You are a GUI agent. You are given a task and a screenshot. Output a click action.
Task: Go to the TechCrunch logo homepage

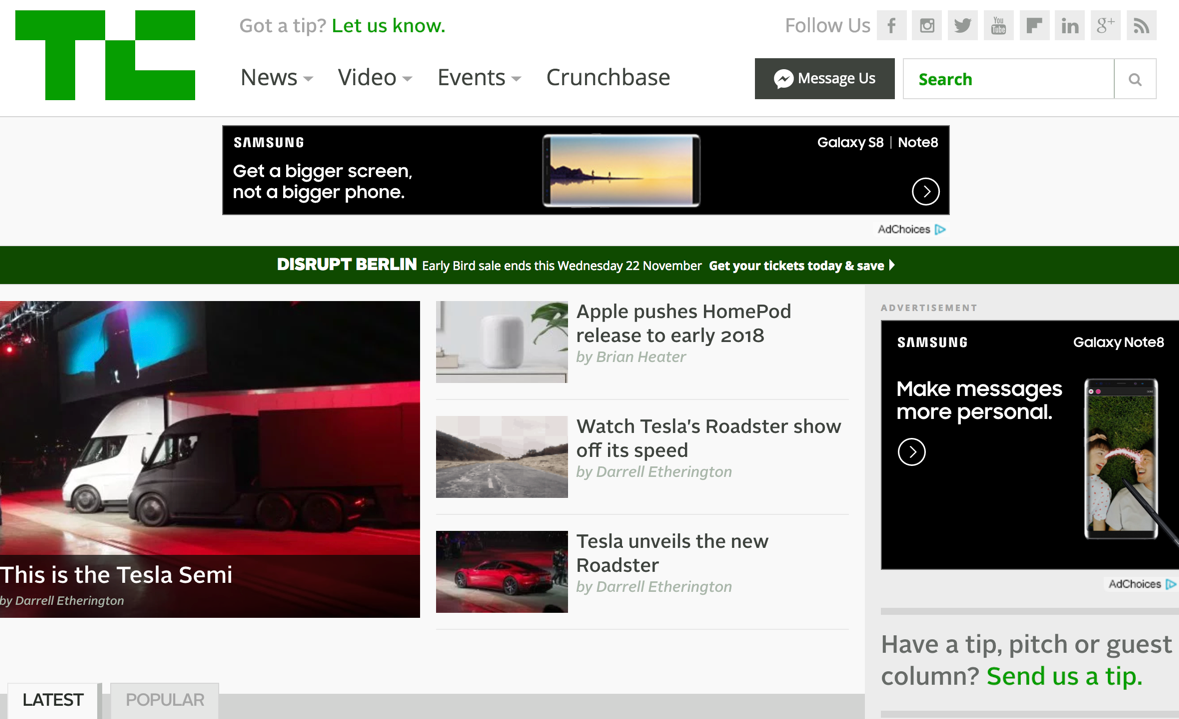(x=105, y=55)
